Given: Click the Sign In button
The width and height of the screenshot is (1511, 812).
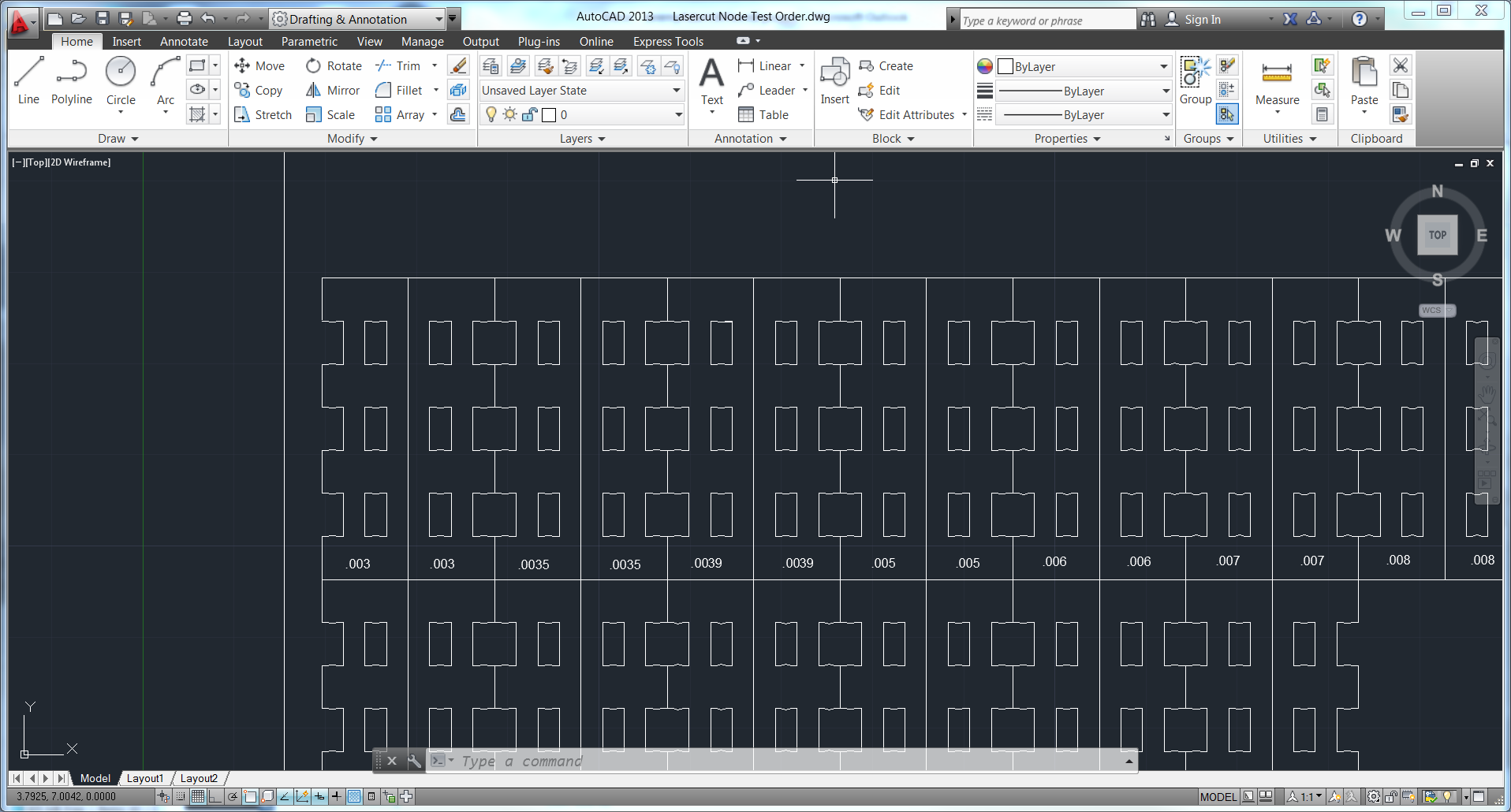Looking at the screenshot, I should 1201,20.
